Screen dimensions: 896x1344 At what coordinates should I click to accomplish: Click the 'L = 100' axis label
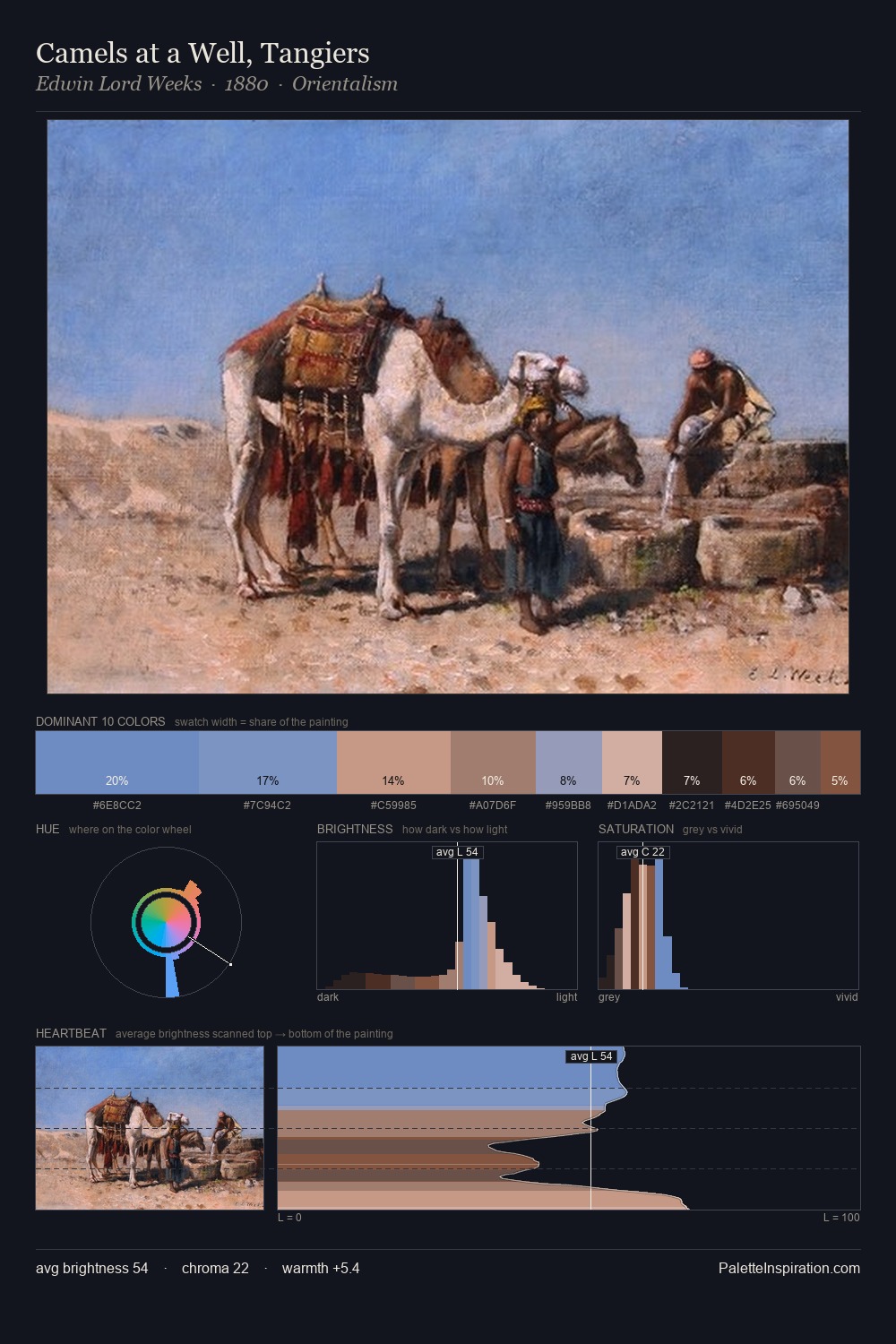point(841,1218)
